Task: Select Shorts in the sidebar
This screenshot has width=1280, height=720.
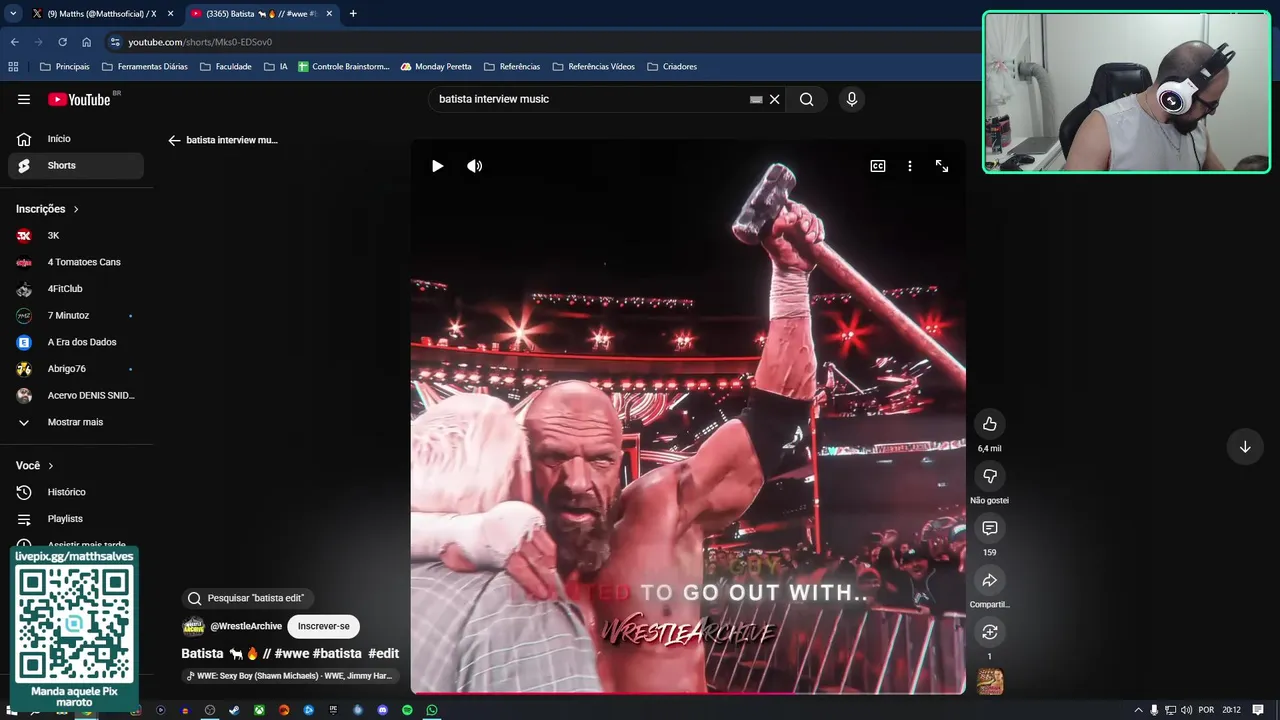Action: pyautogui.click(x=76, y=165)
